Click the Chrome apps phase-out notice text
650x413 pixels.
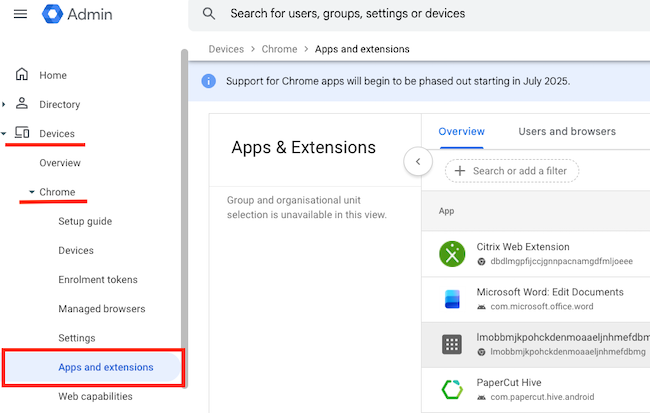[x=398, y=81]
